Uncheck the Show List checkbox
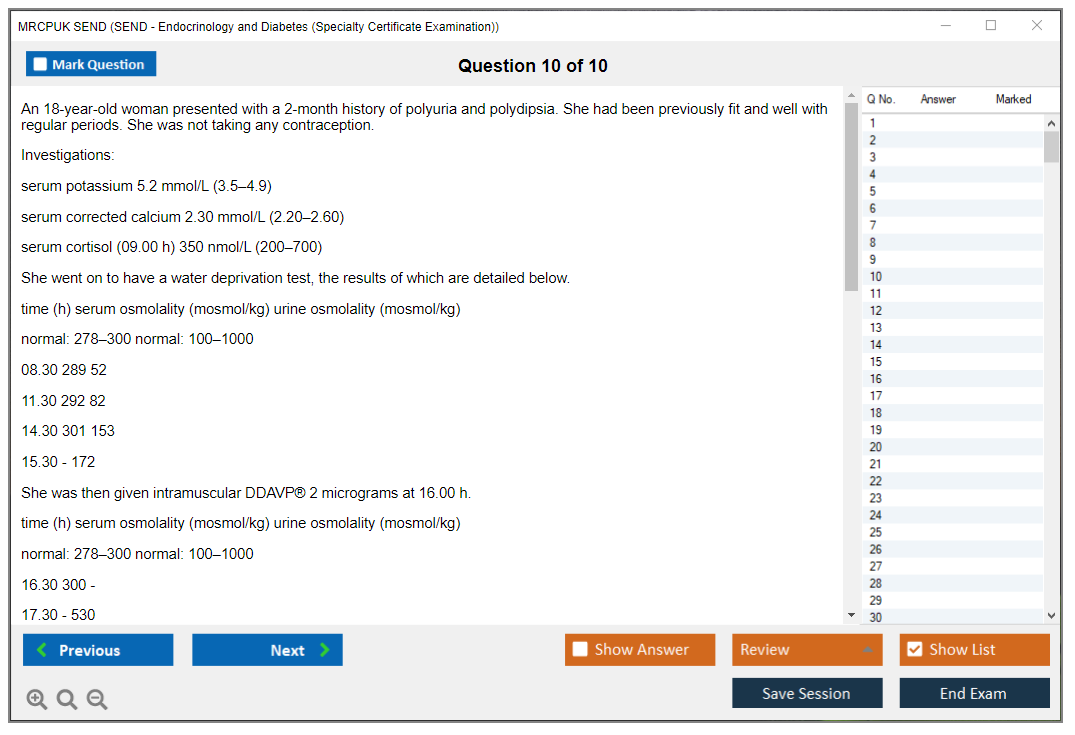Image resolution: width=1075 pixels, height=735 pixels. [914, 650]
